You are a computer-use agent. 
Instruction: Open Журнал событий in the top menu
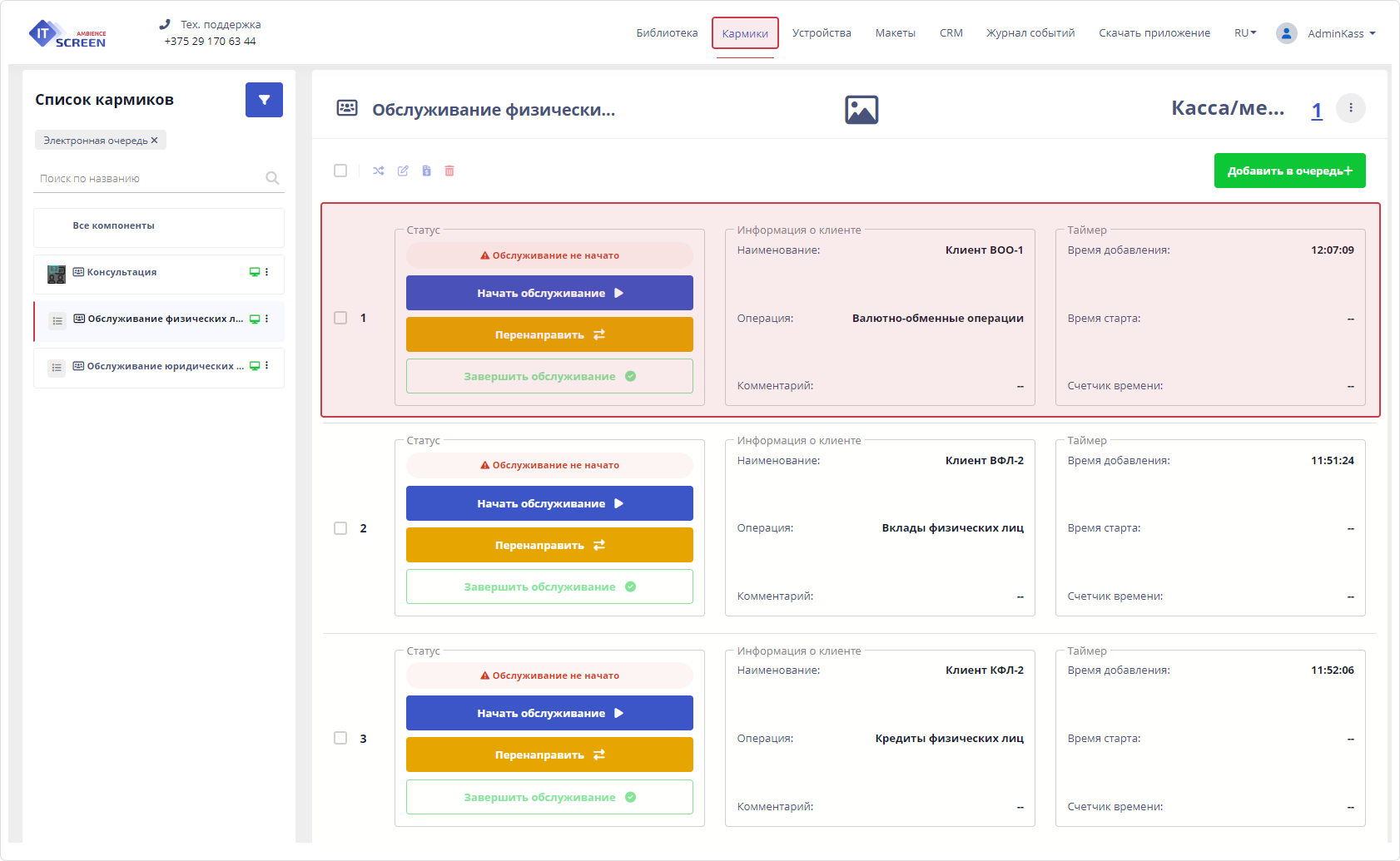1030,33
